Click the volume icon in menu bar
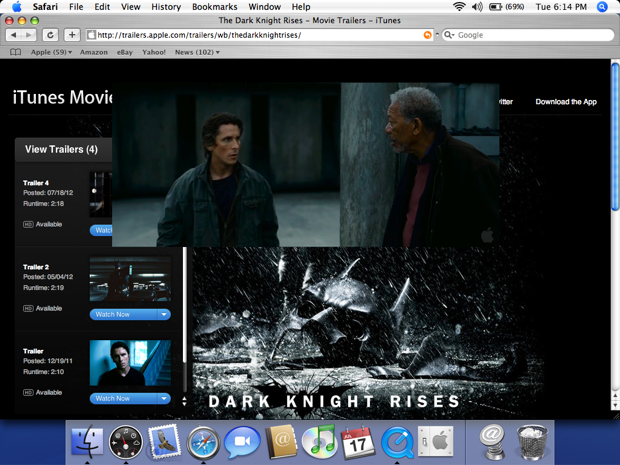This screenshot has width=620, height=465. [x=477, y=7]
